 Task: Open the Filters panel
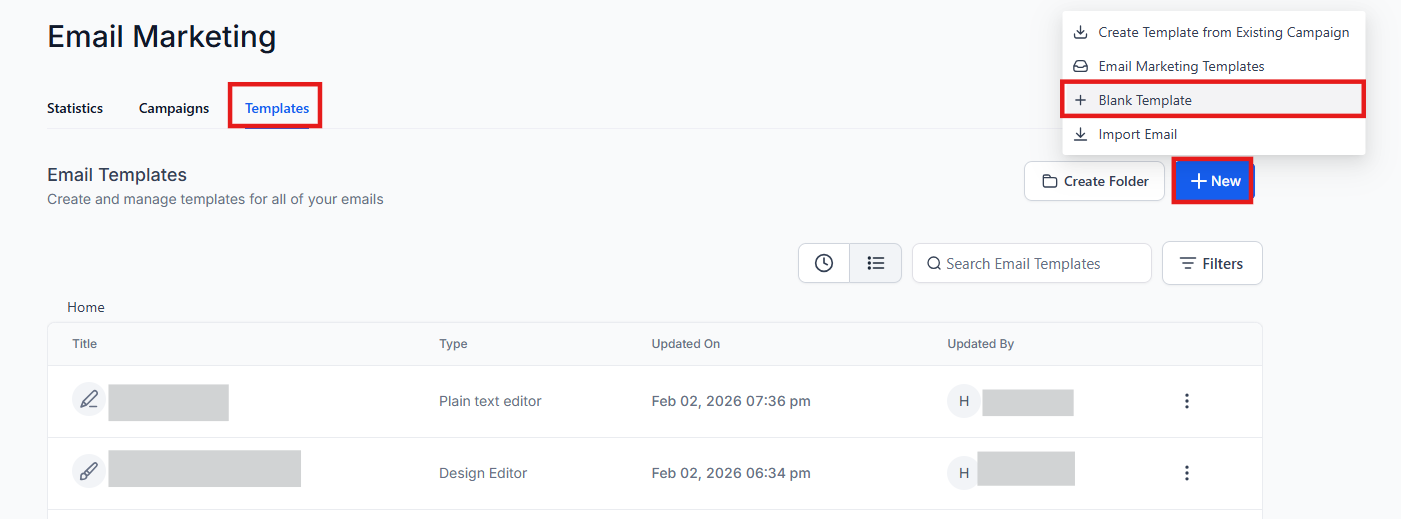[x=1212, y=264]
